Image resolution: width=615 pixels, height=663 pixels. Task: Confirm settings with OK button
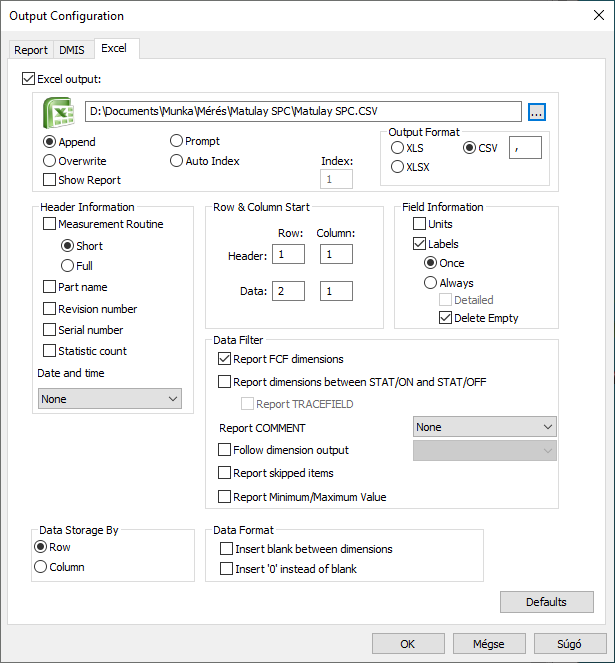408,644
